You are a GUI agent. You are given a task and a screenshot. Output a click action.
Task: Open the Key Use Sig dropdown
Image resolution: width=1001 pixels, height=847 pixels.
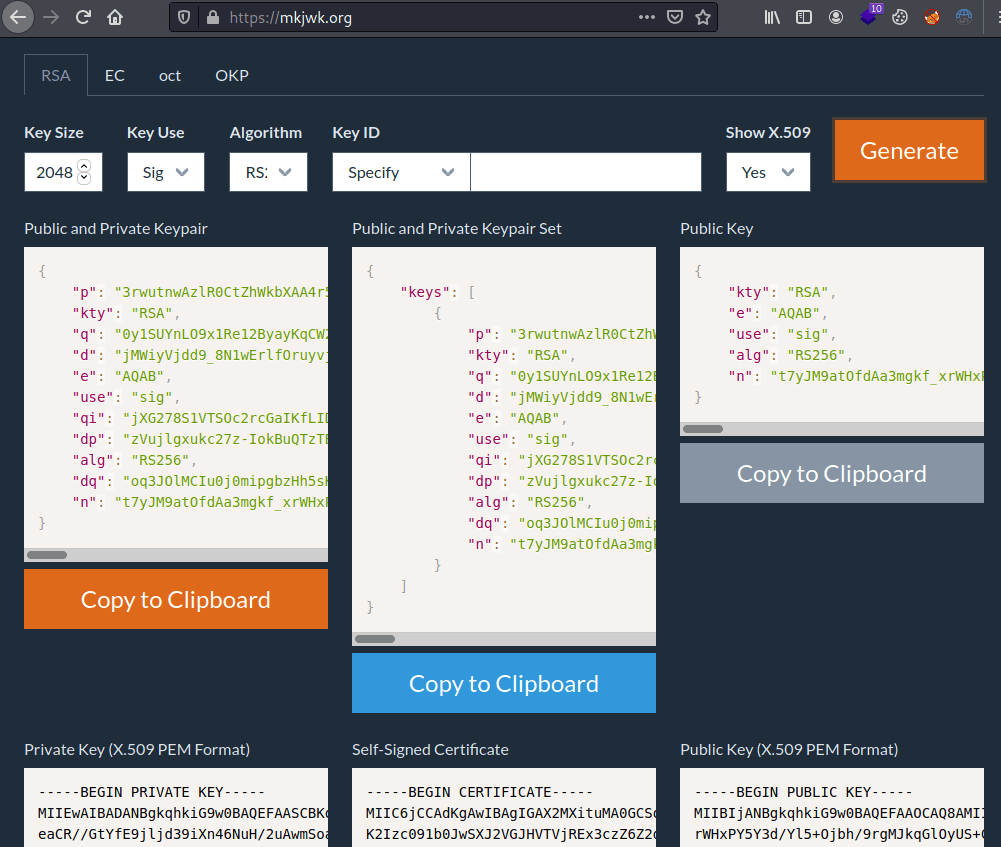tap(165, 172)
